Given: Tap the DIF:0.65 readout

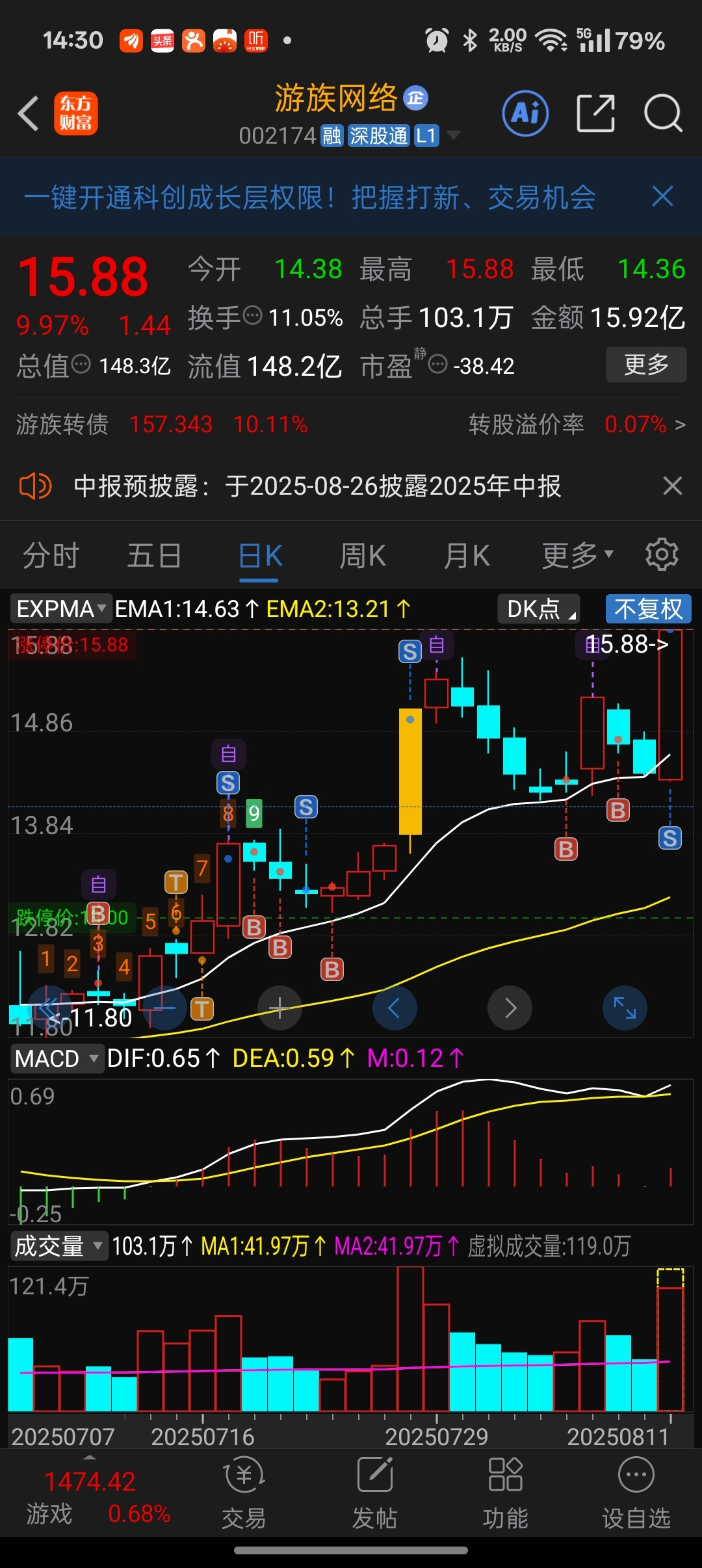Looking at the screenshot, I should point(164,1058).
